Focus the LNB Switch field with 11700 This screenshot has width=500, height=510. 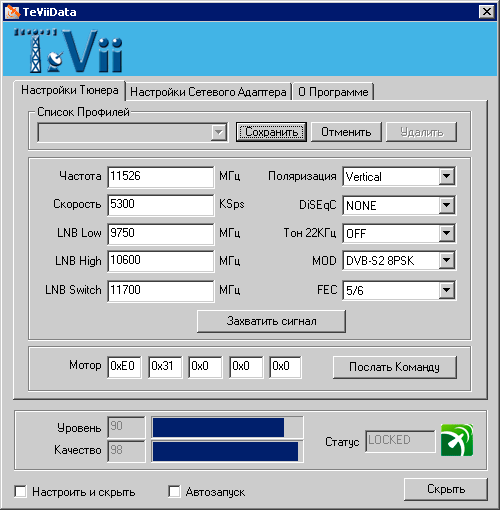tap(161, 291)
